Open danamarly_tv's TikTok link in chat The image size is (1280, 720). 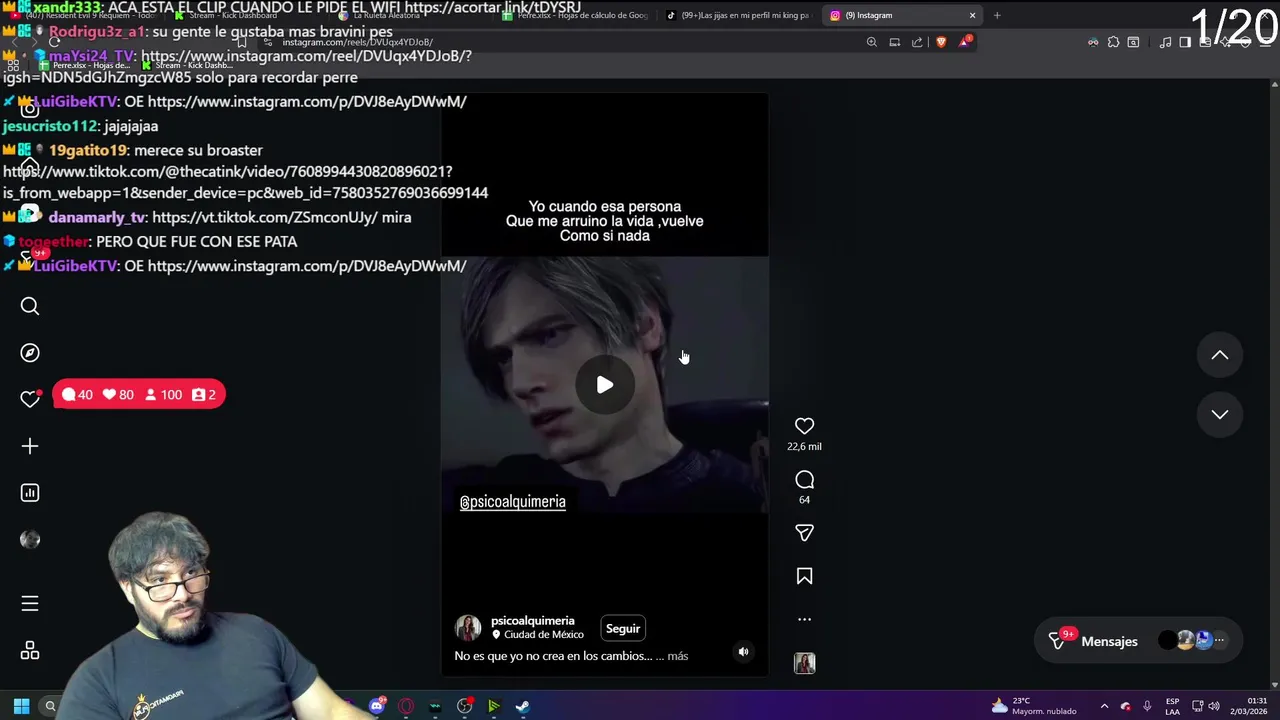pos(265,217)
